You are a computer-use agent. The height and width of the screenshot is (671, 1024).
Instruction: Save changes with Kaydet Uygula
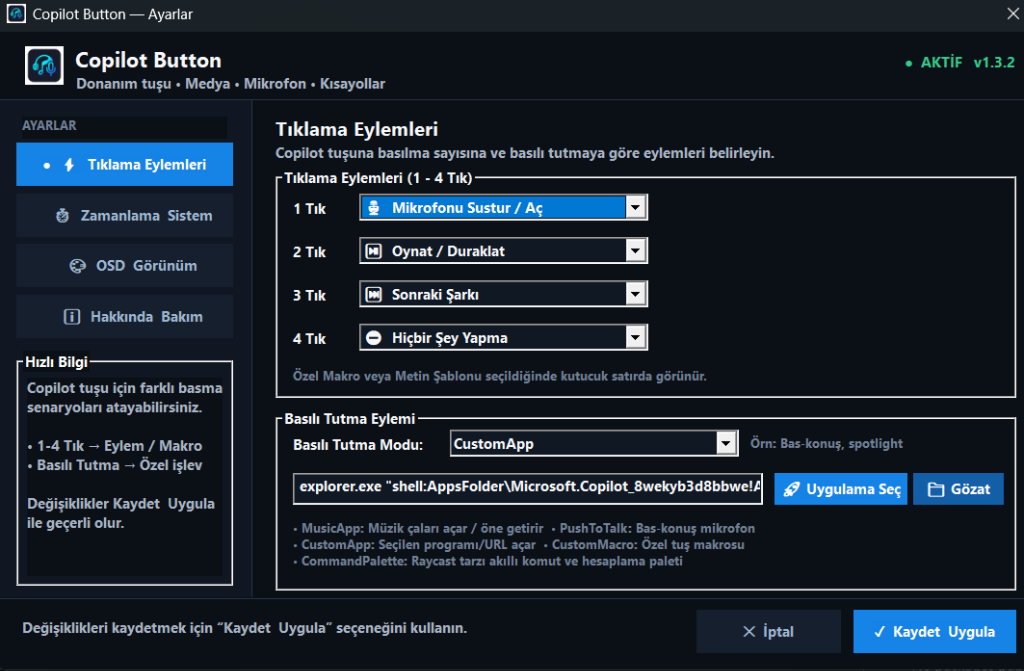click(x=935, y=632)
